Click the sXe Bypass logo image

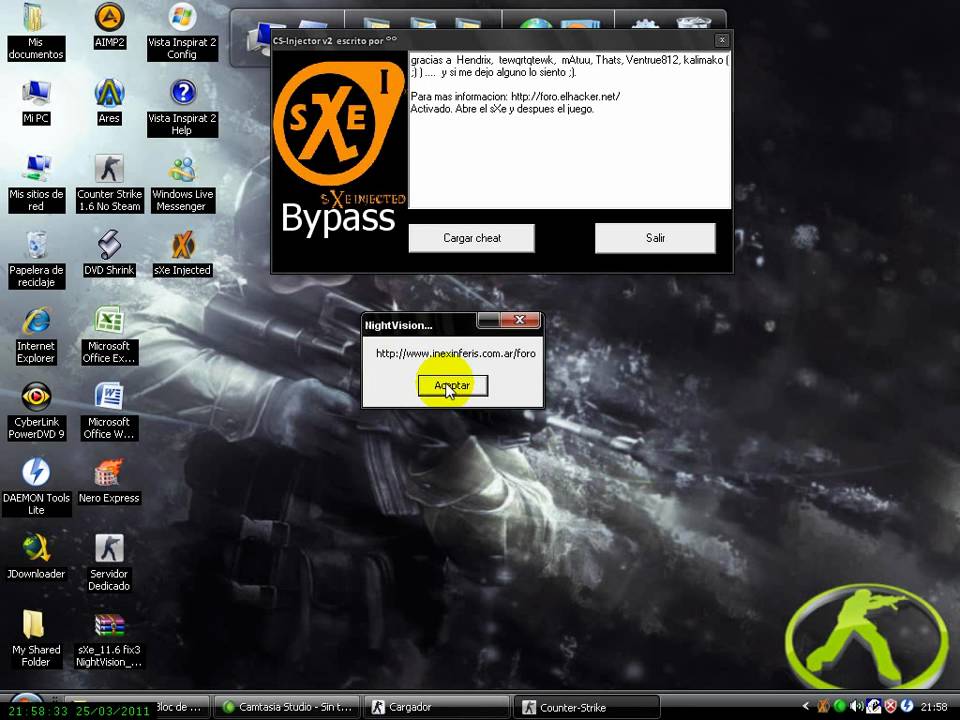point(340,147)
